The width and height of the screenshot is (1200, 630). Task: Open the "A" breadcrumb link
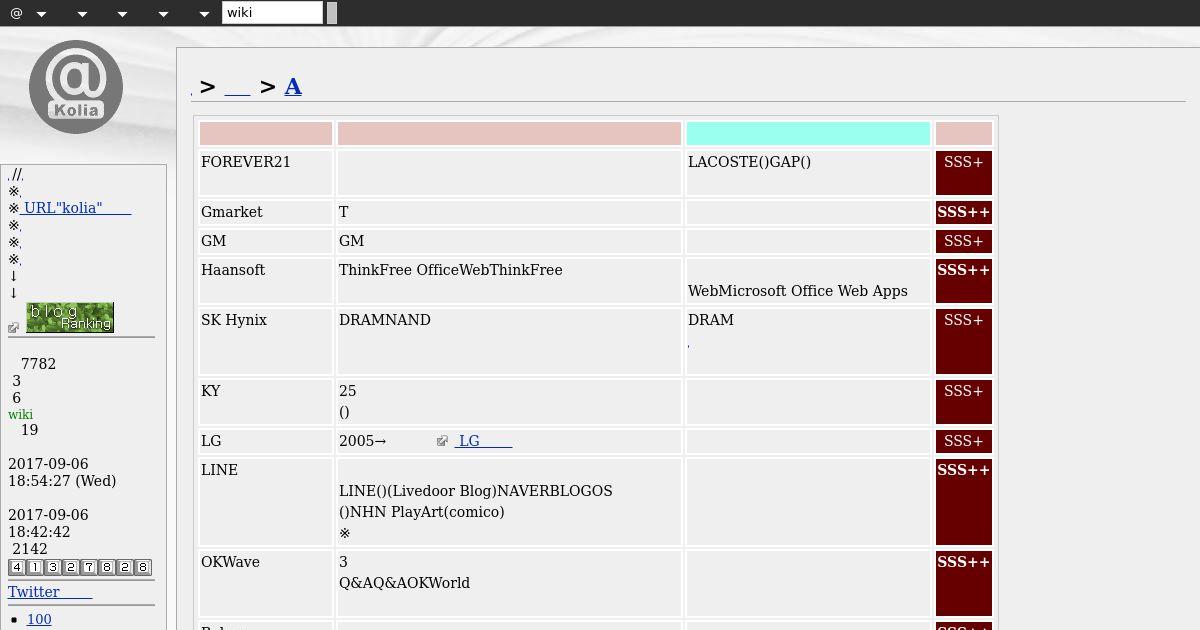[x=293, y=86]
